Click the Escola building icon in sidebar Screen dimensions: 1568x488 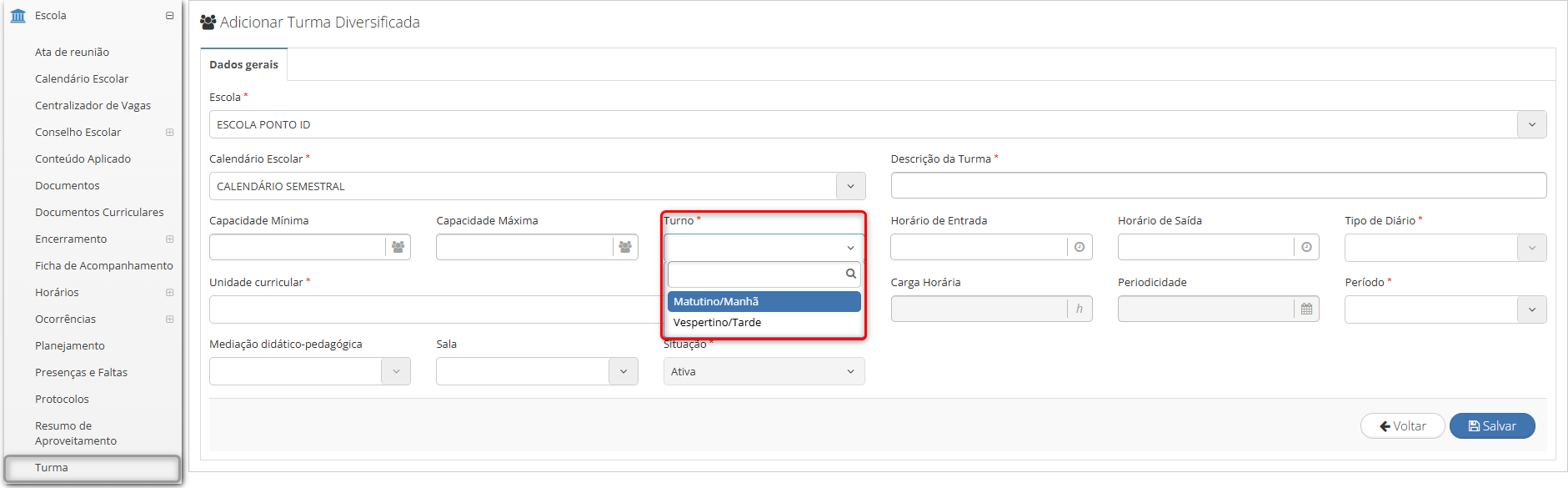point(18,16)
